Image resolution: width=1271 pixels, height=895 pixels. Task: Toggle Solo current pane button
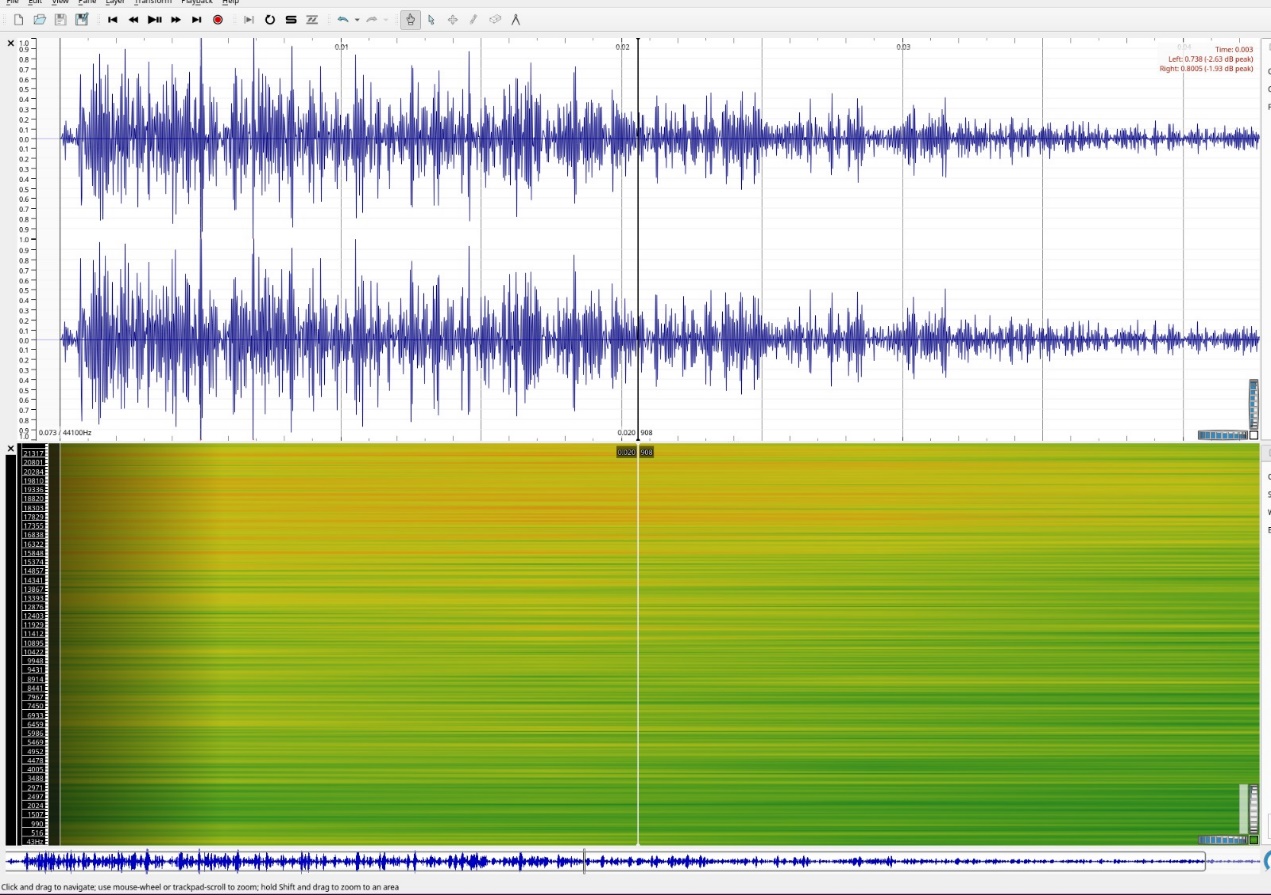[290, 20]
